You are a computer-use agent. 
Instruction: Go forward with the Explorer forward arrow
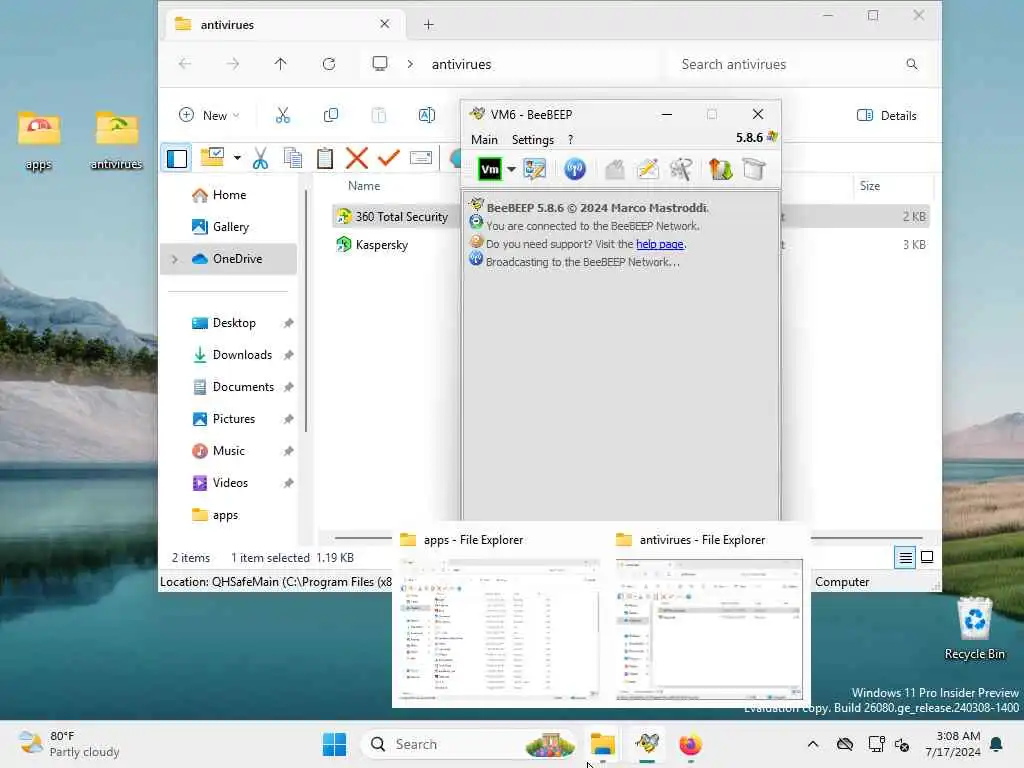[x=232, y=64]
